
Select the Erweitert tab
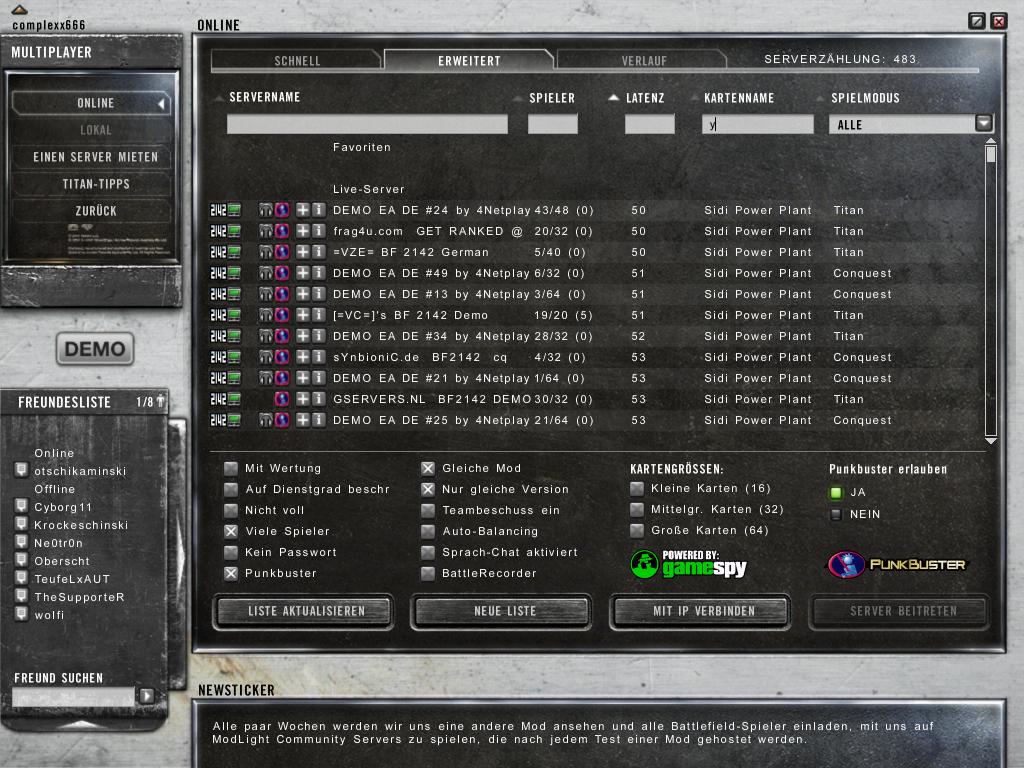[x=469, y=61]
